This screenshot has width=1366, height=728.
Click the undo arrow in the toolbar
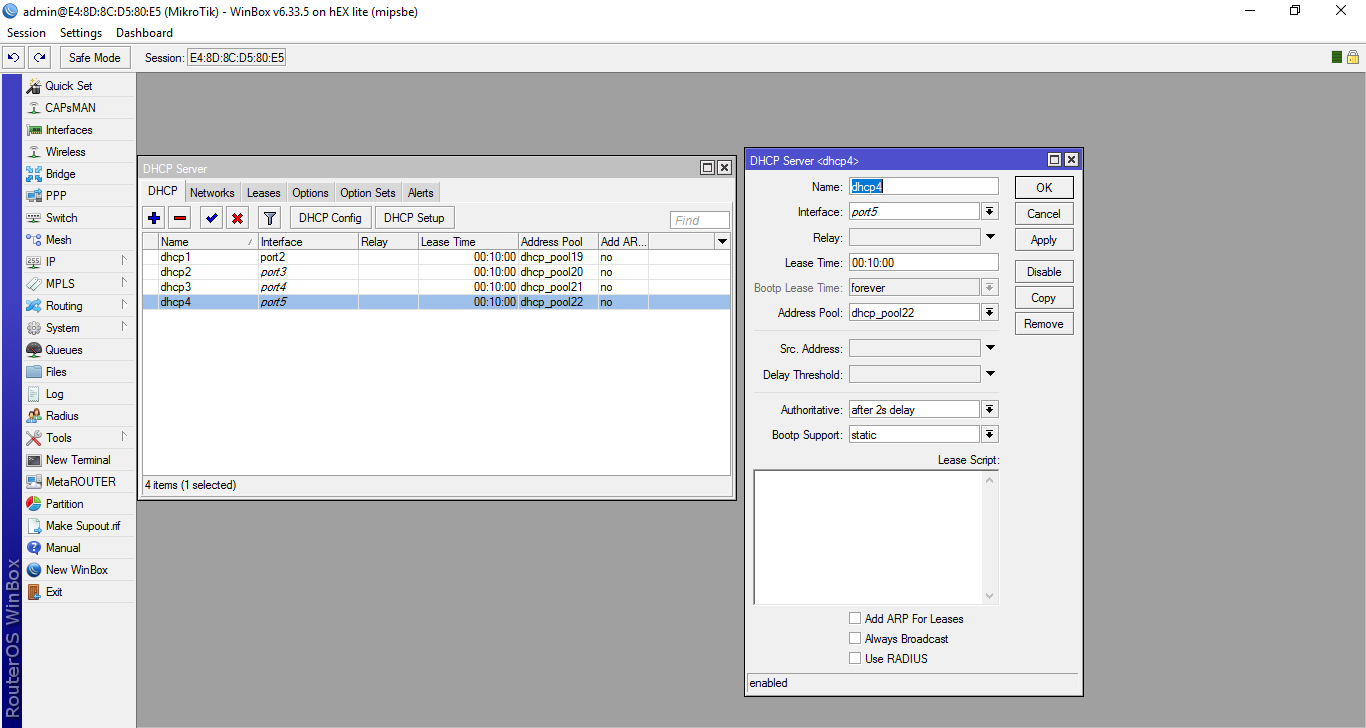point(14,58)
